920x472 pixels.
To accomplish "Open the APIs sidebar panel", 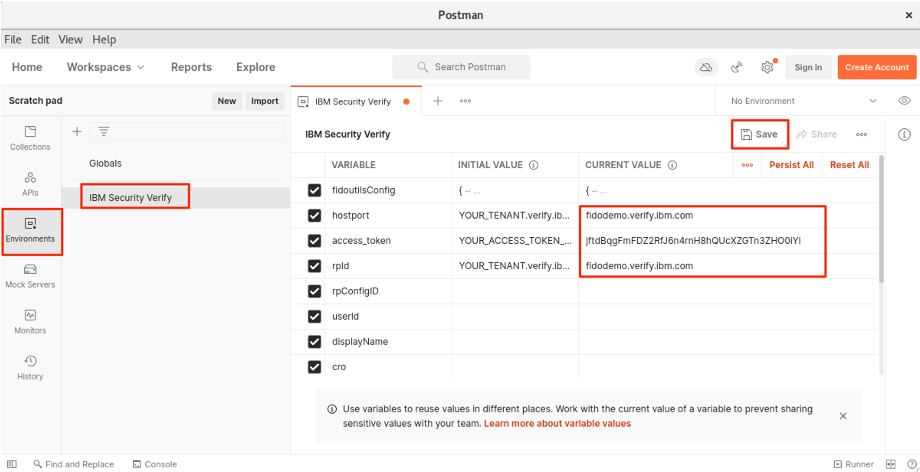I will click(30, 184).
